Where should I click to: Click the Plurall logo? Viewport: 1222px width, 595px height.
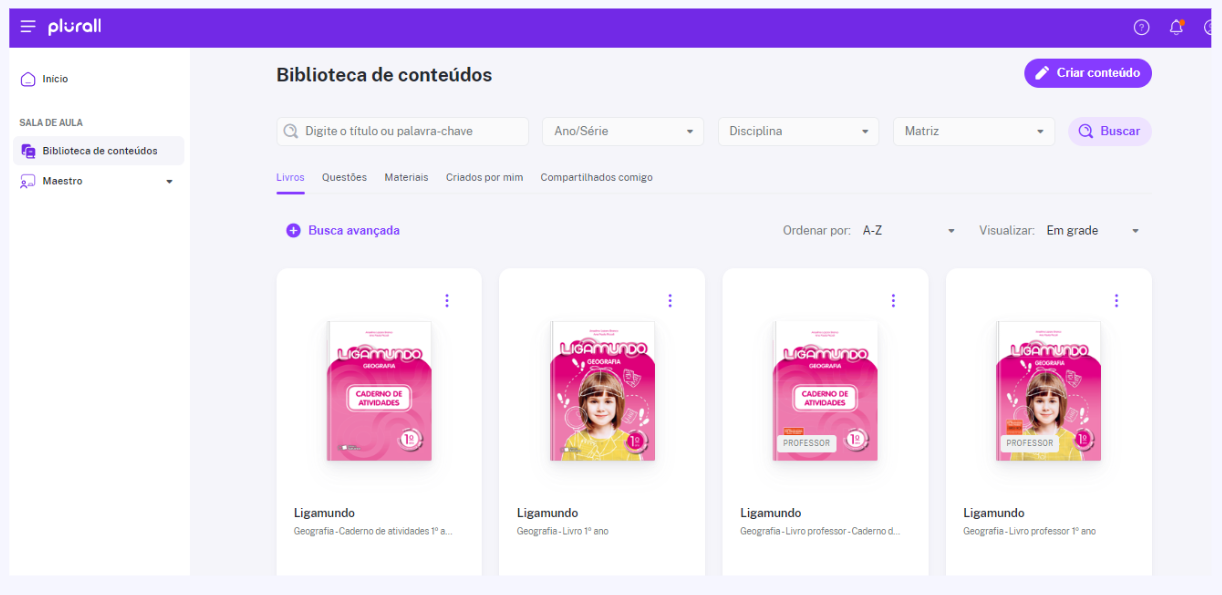pyautogui.click(x=74, y=27)
